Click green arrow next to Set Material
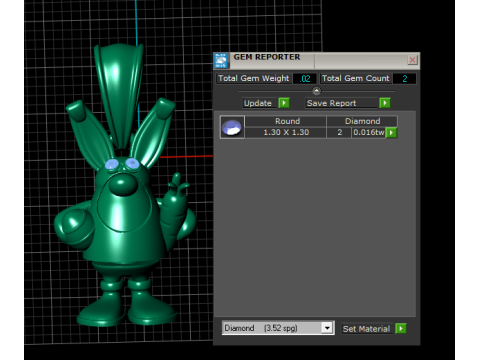This screenshot has height=360, width=480. click(401, 329)
